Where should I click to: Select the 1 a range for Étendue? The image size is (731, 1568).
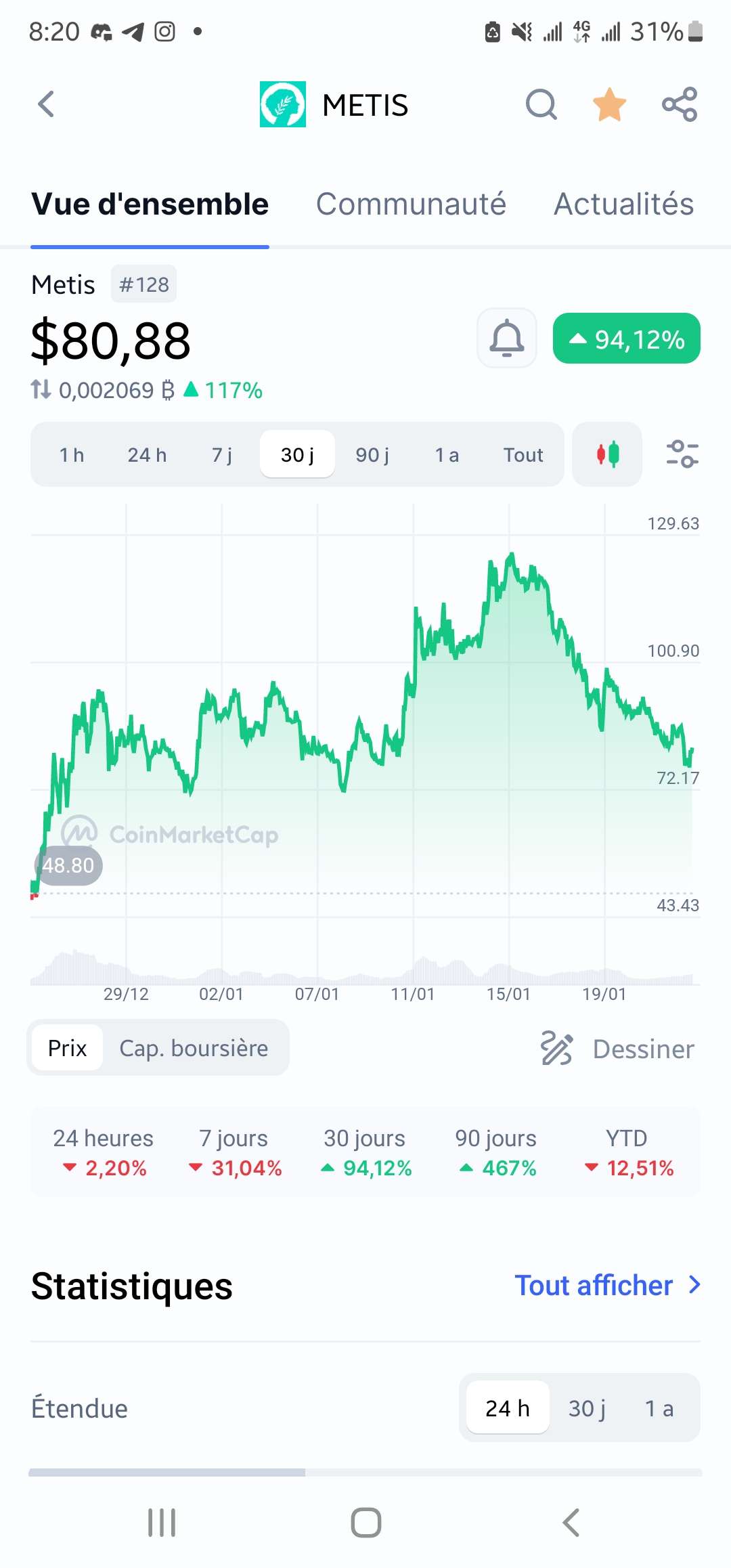[659, 1408]
